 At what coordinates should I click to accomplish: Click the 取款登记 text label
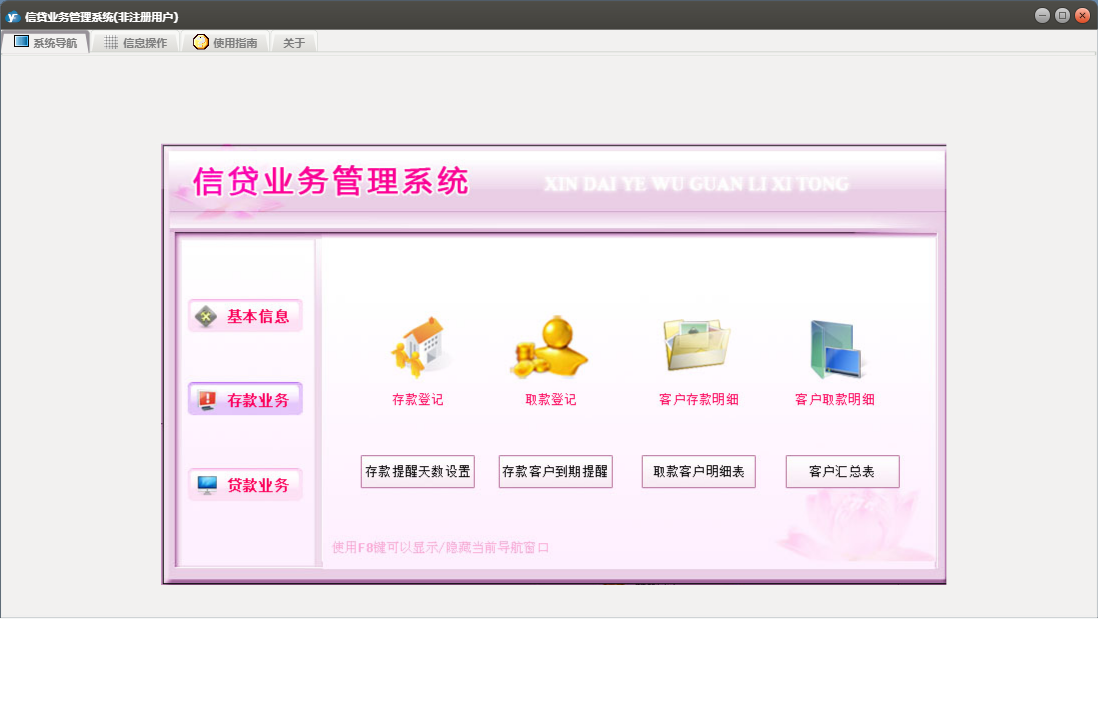[x=550, y=399]
